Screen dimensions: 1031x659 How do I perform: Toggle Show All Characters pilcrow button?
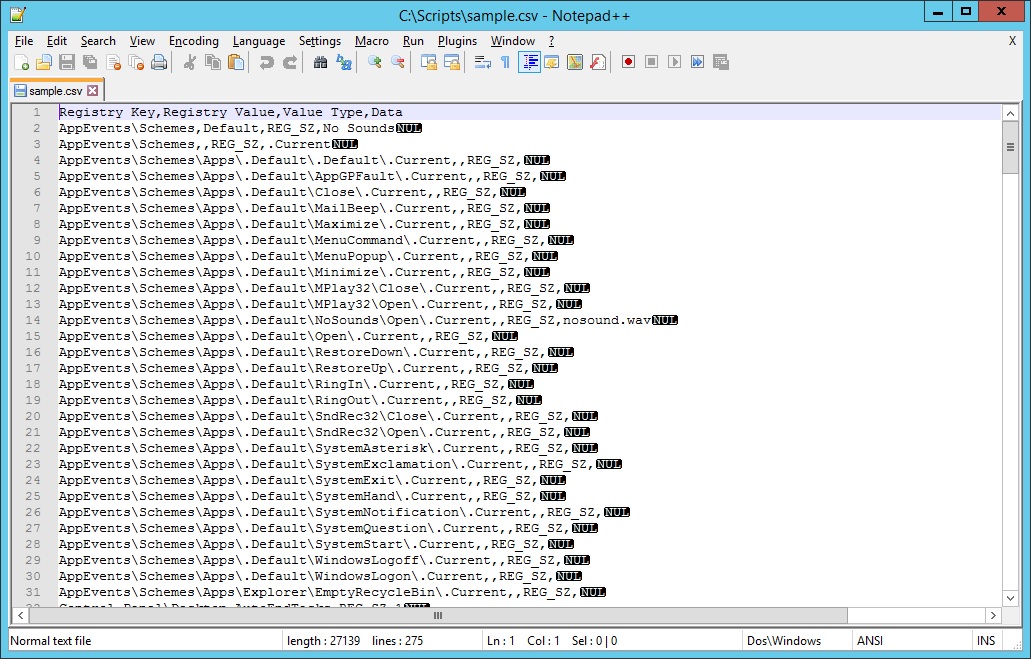pos(505,62)
